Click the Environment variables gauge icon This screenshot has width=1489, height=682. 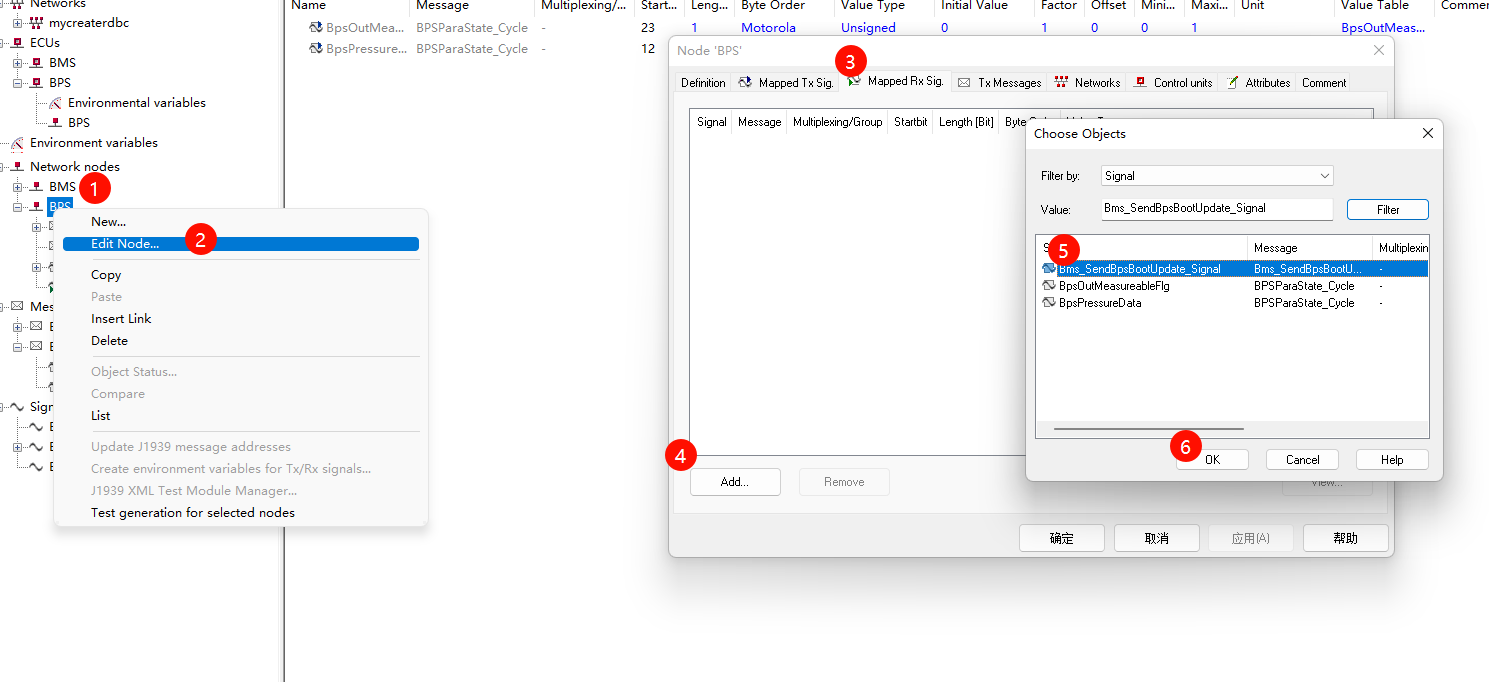(x=18, y=143)
